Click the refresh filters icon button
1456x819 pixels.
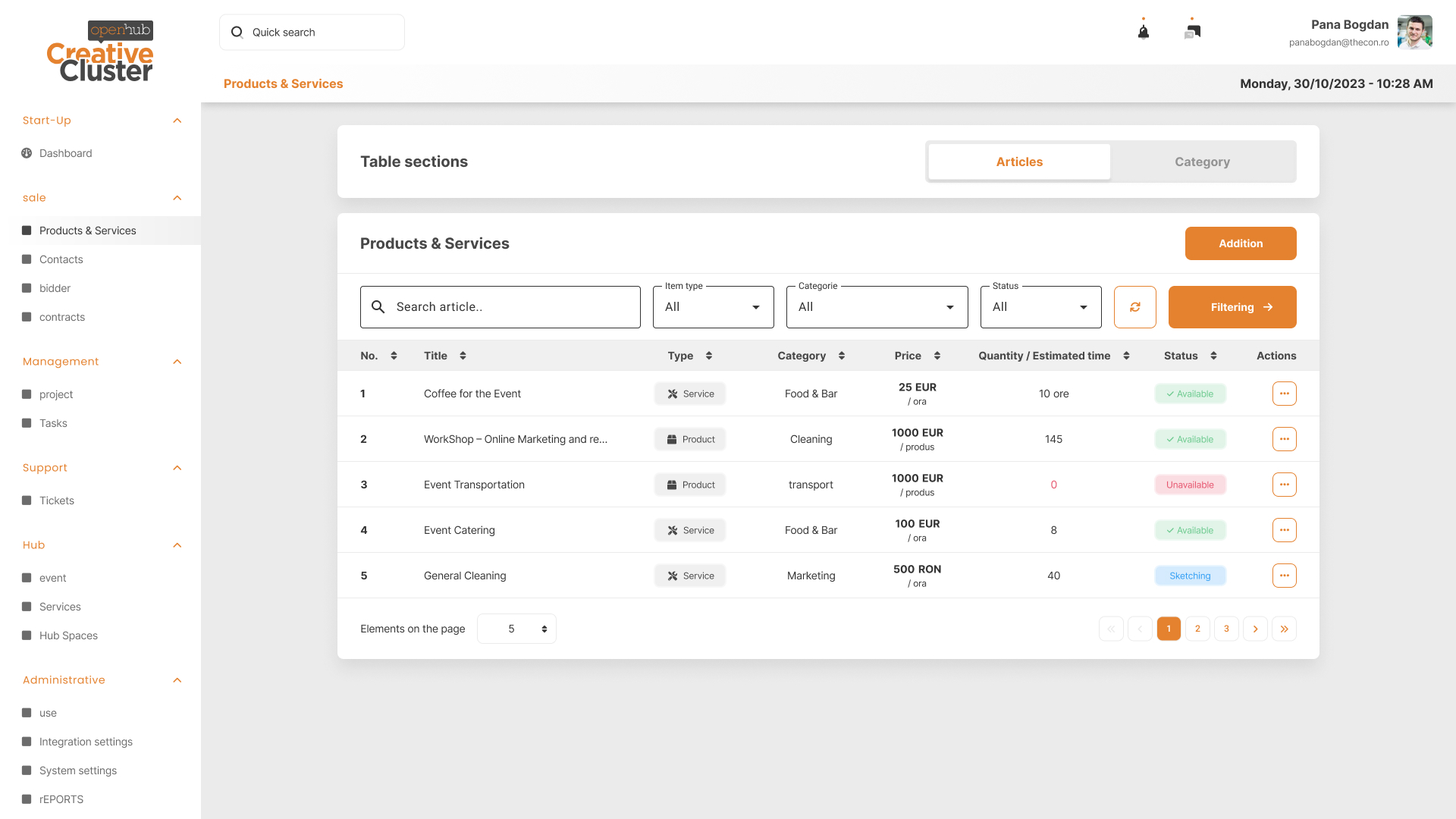point(1134,307)
